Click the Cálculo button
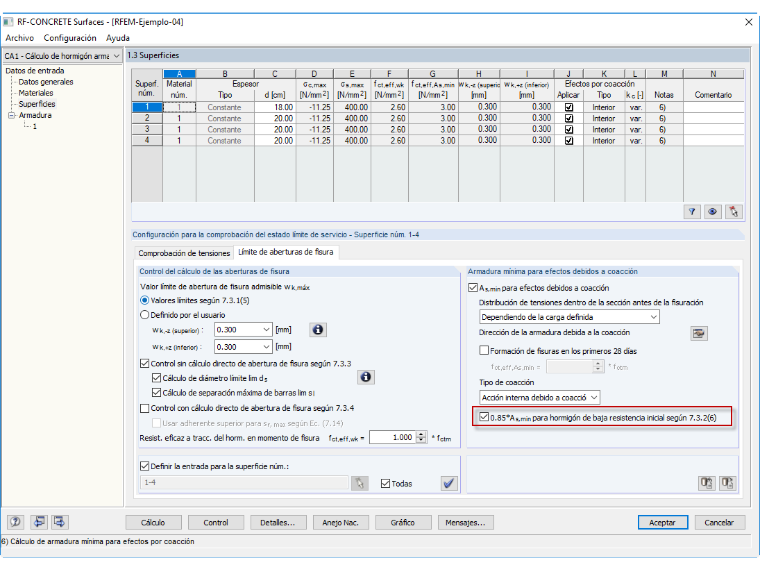Screen dimensions: 760x570 click(x=153, y=522)
